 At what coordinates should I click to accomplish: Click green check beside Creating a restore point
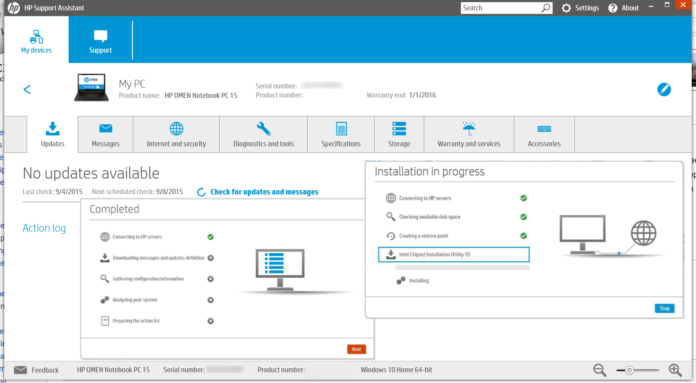[x=523, y=236]
